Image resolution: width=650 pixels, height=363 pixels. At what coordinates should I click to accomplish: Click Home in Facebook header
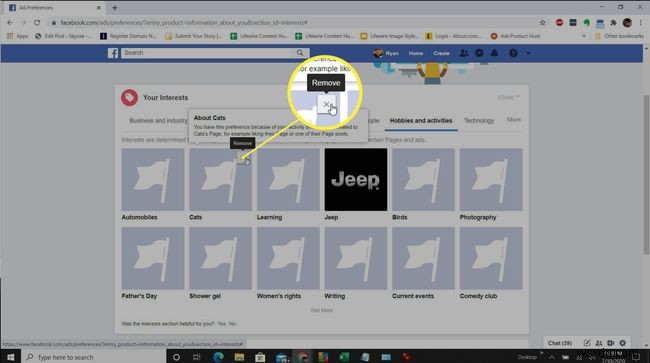click(x=416, y=53)
